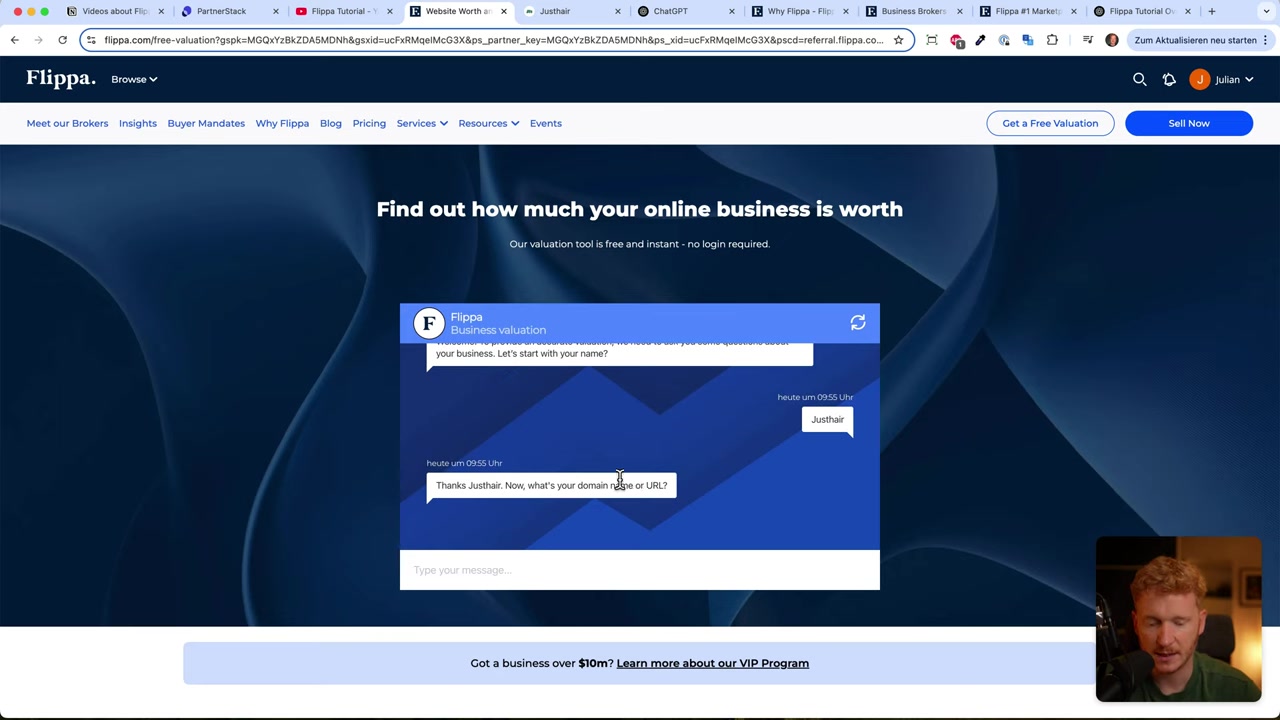The width and height of the screenshot is (1280, 720).
Task: Click the Justhair chat reply bubble
Action: pos(827,419)
